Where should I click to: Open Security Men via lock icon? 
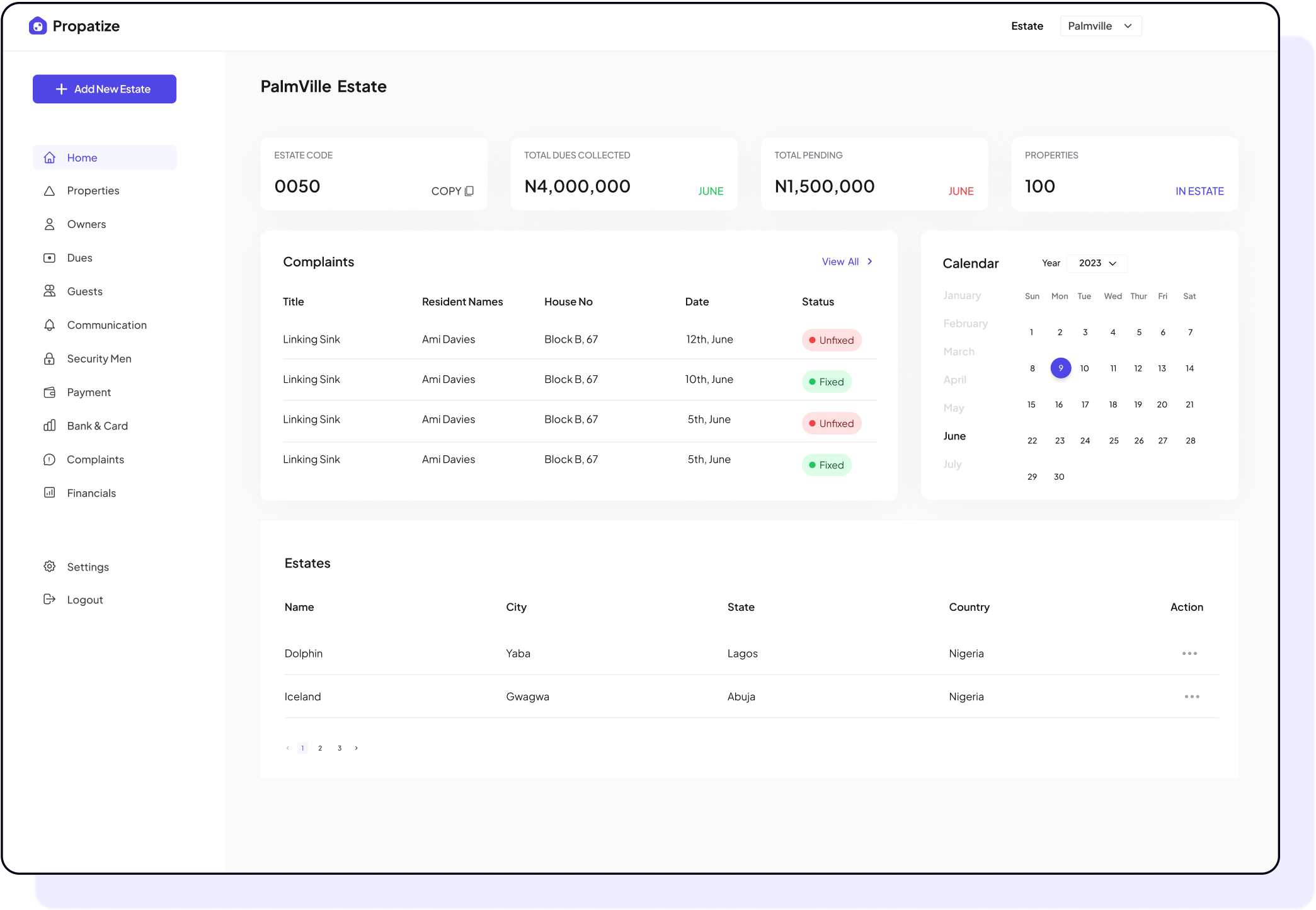click(49, 359)
